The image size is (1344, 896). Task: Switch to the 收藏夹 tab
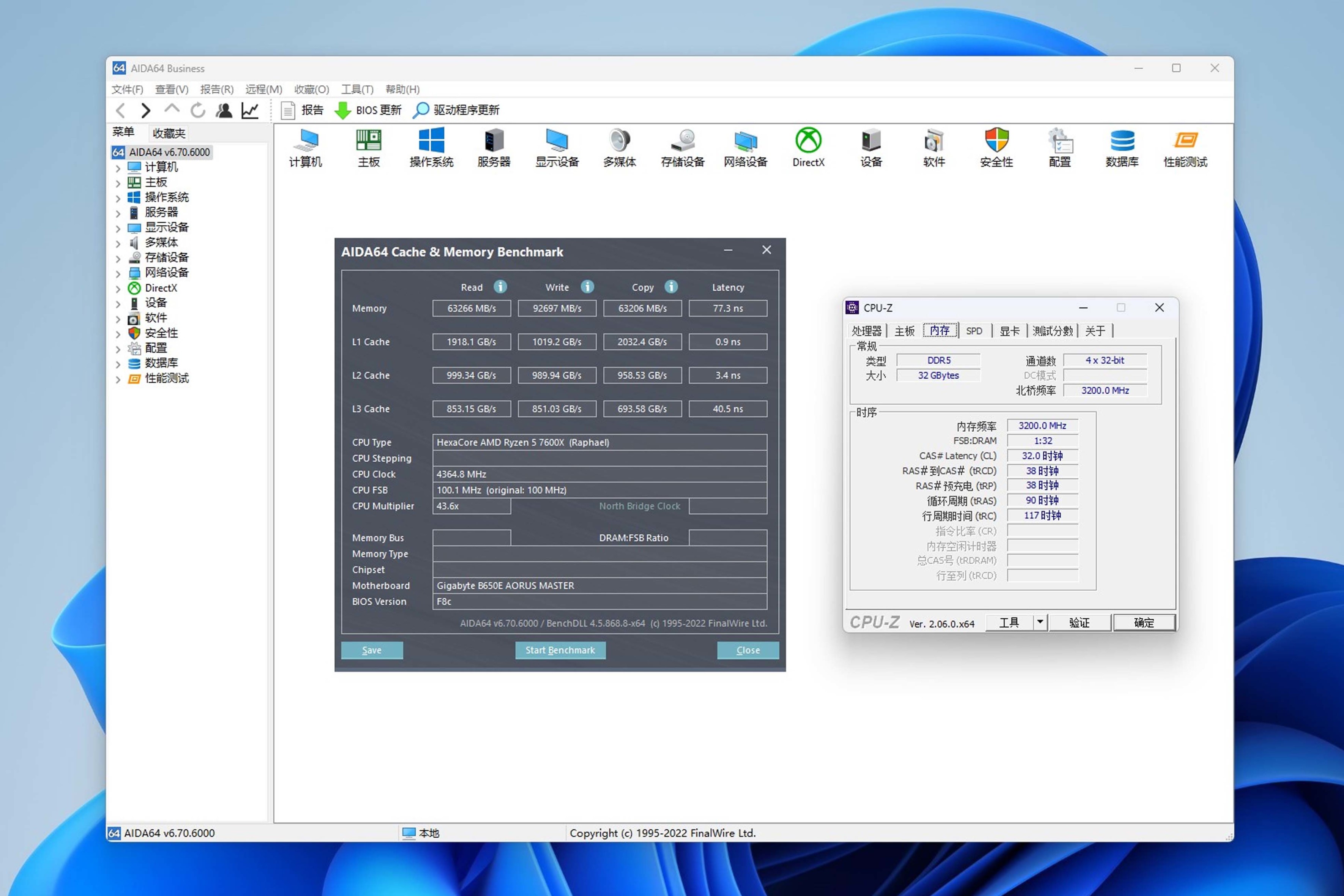168,133
